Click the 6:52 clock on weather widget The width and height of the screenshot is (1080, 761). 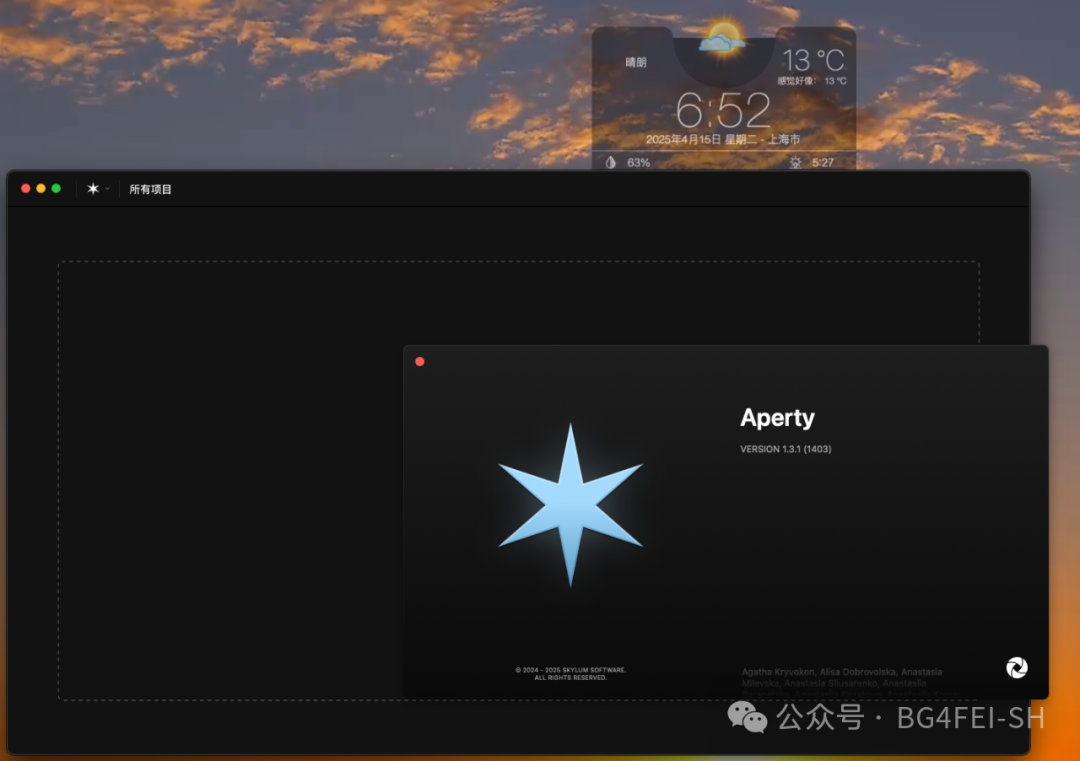point(723,110)
